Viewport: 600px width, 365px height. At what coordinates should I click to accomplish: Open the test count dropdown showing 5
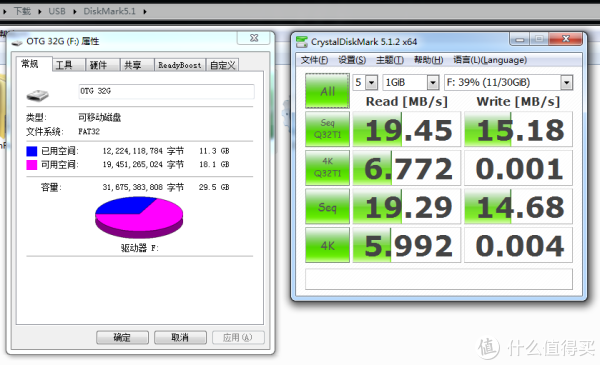[365, 82]
